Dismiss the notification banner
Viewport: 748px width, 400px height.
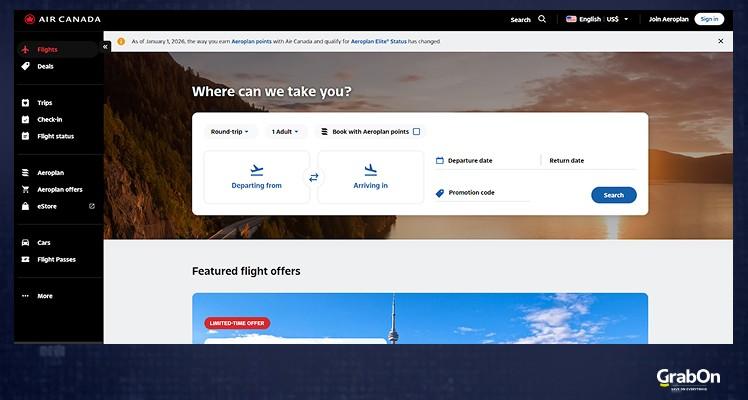pos(721,41)
